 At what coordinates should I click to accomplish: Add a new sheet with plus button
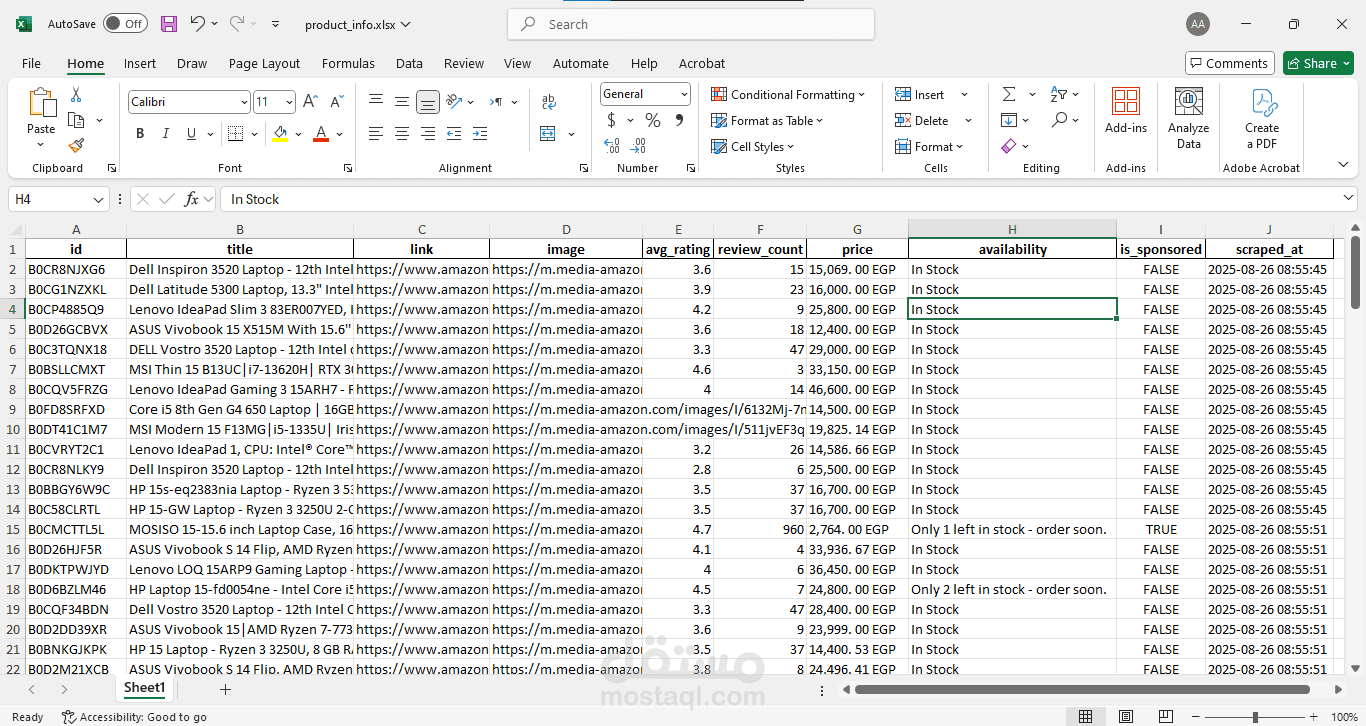[x=225, y=689]
